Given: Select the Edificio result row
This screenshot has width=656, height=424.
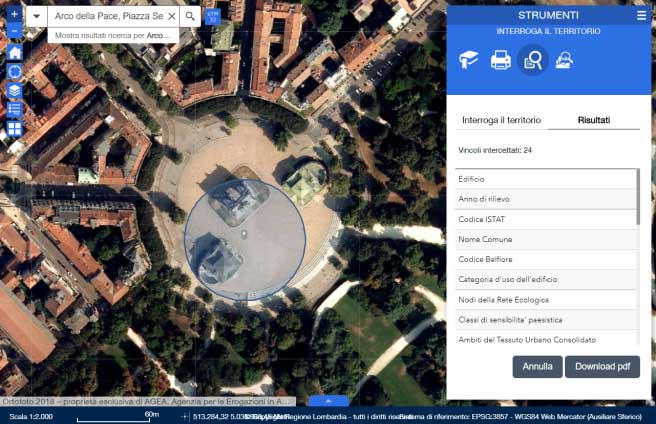Looking at the screenshot, I should pyautogui.click(x=546, y=179).
